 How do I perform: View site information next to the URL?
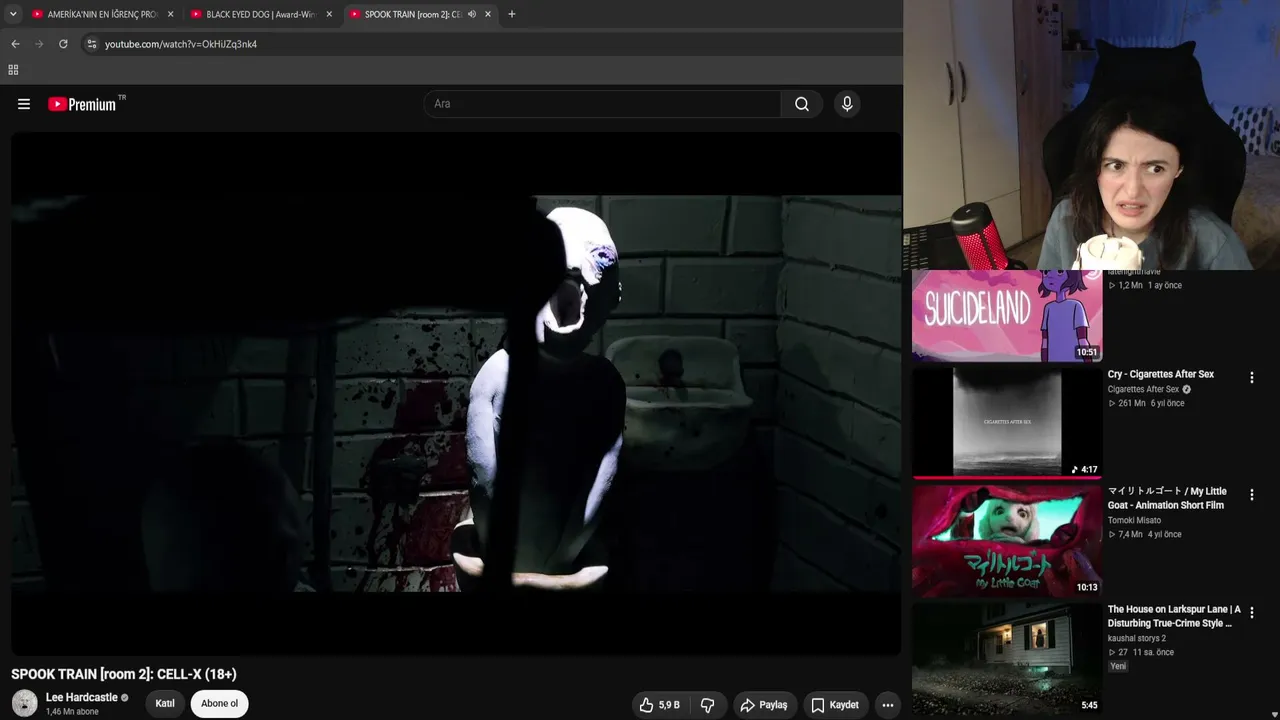click(x=91, y=44)
